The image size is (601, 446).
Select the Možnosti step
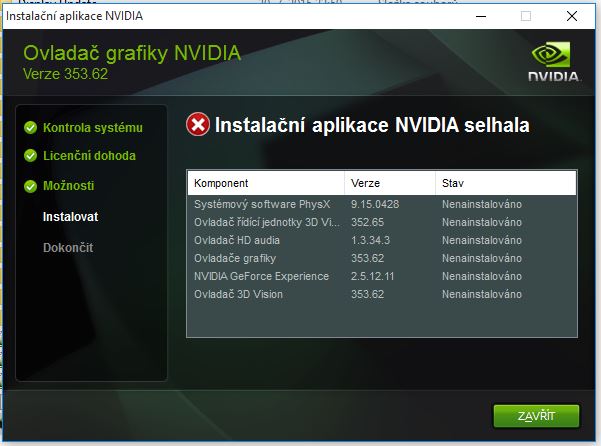[69, 186]
